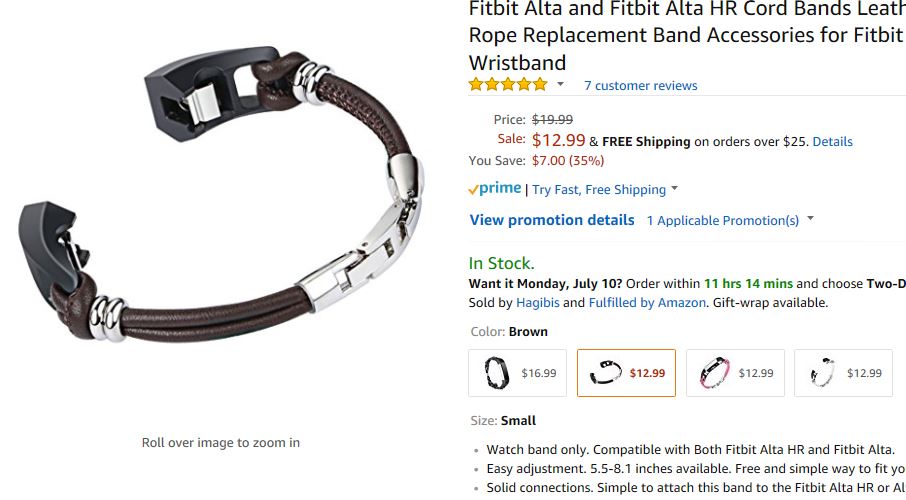
Task: Click the $12.99 sale price
Action: pos(559,140)
